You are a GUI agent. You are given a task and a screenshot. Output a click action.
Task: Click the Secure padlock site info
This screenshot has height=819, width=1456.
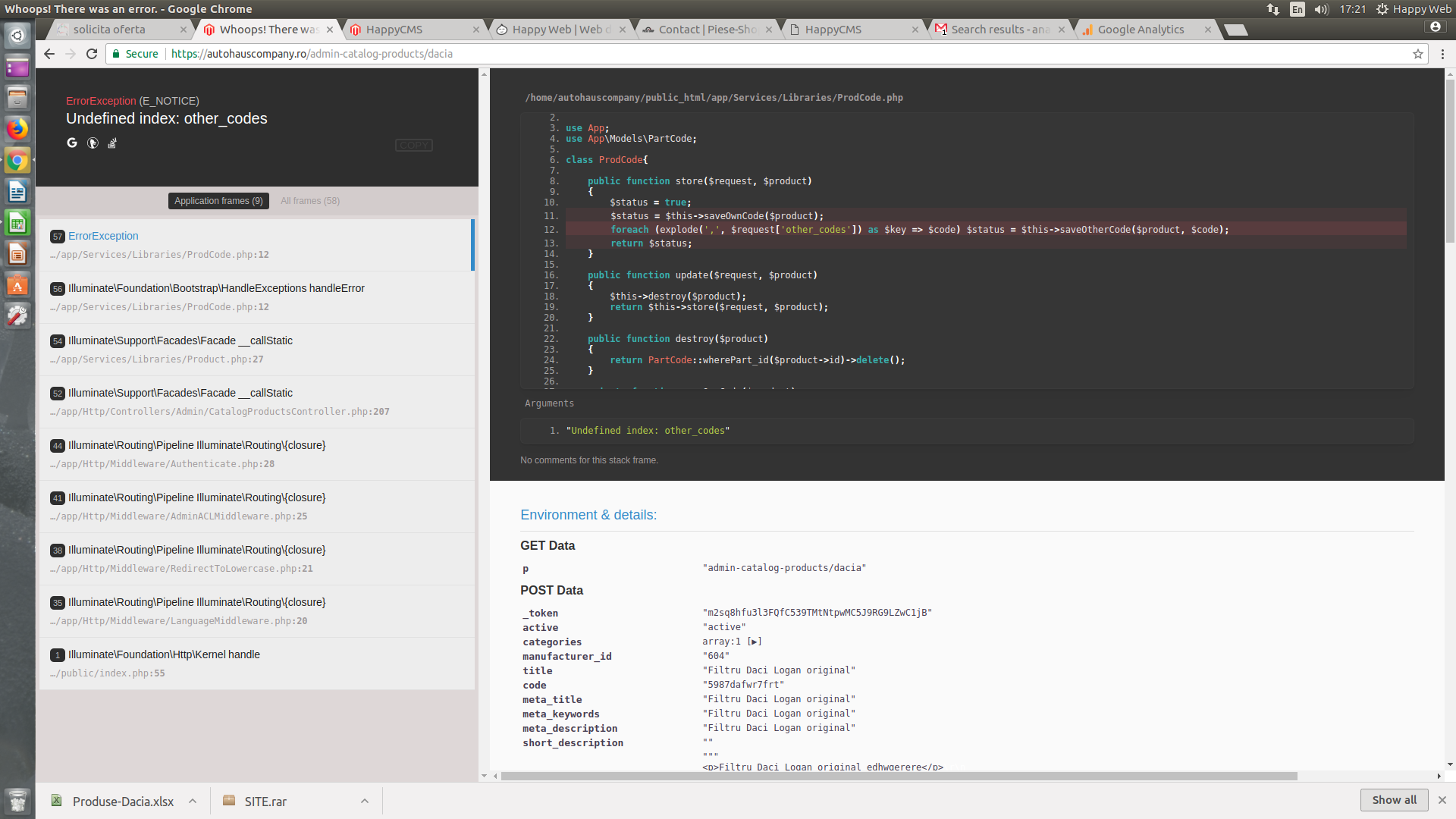point(136,54)
